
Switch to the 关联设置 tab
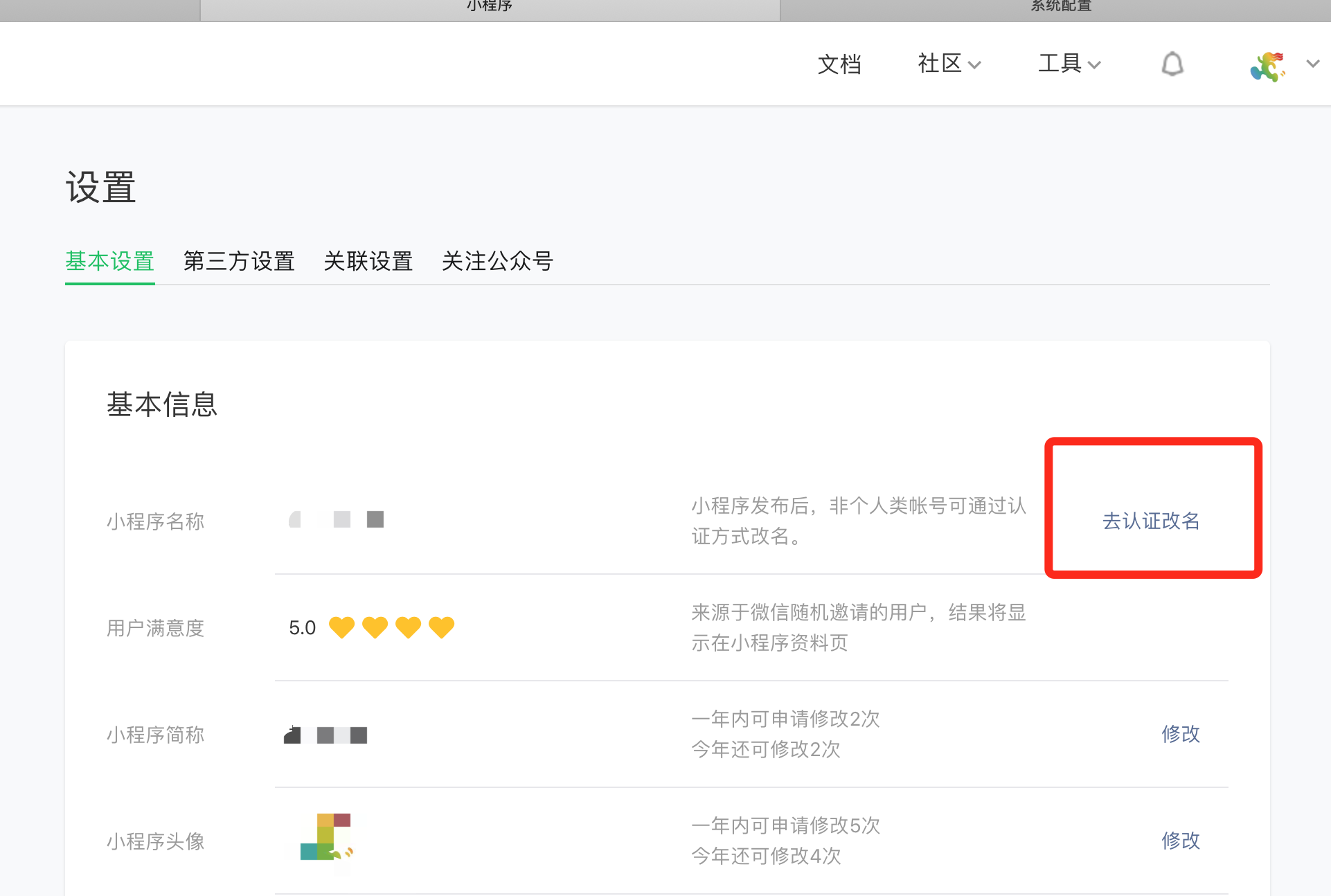368,261
